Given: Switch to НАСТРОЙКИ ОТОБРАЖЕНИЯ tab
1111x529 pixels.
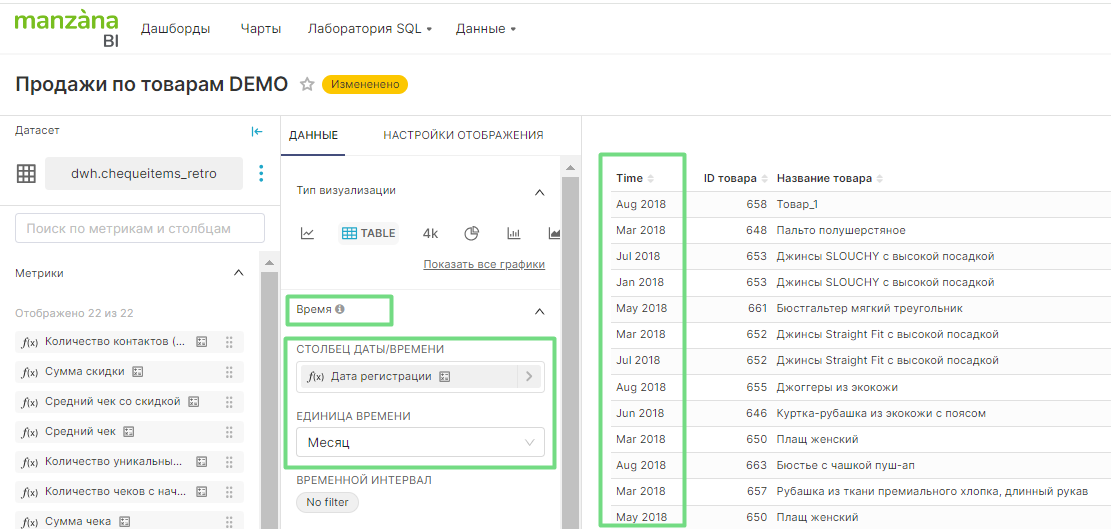Looking at the screenshot, I should click(x=463, y=135).
